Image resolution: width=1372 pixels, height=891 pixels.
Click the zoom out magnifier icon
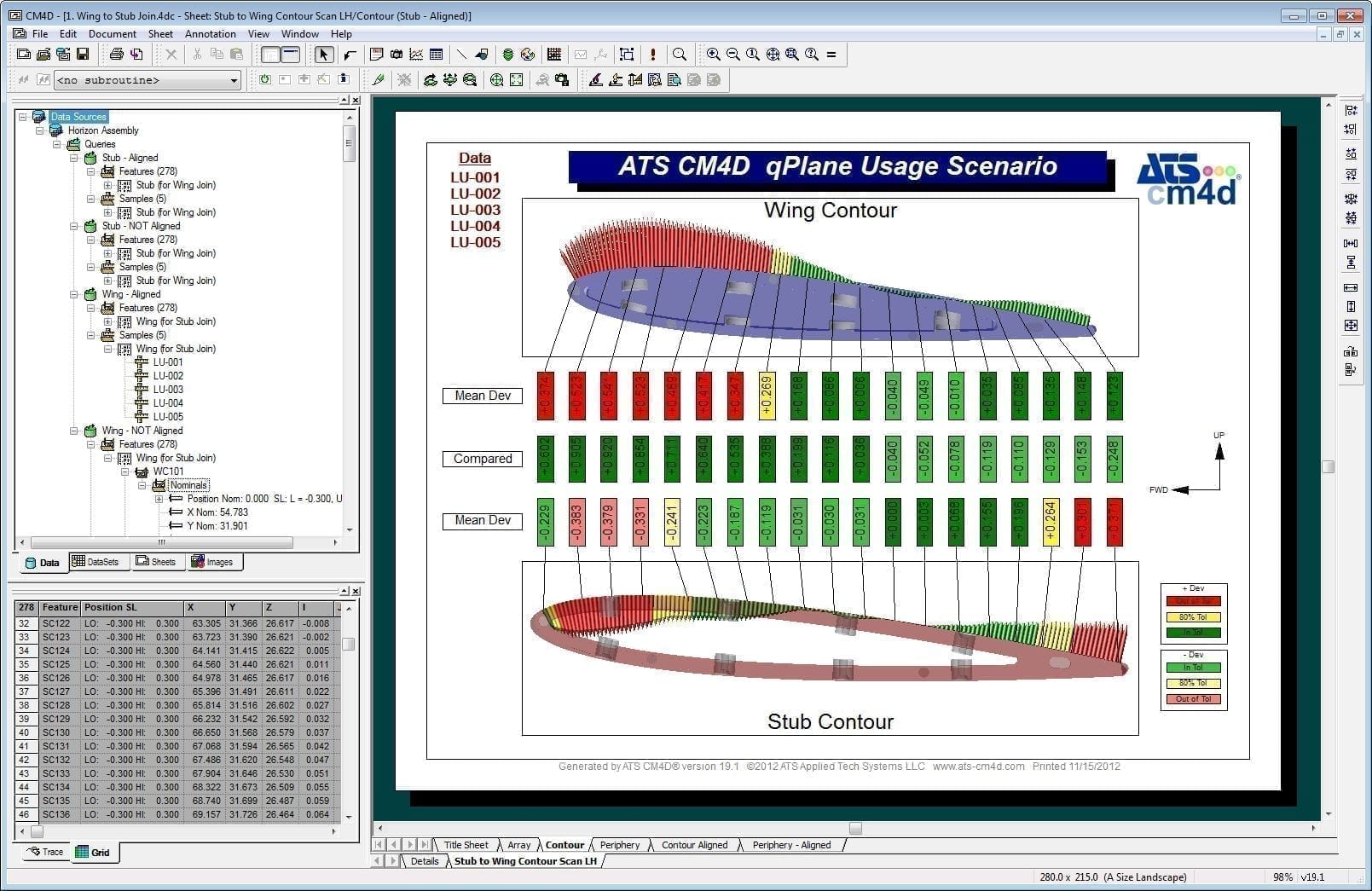coord(732,55)
